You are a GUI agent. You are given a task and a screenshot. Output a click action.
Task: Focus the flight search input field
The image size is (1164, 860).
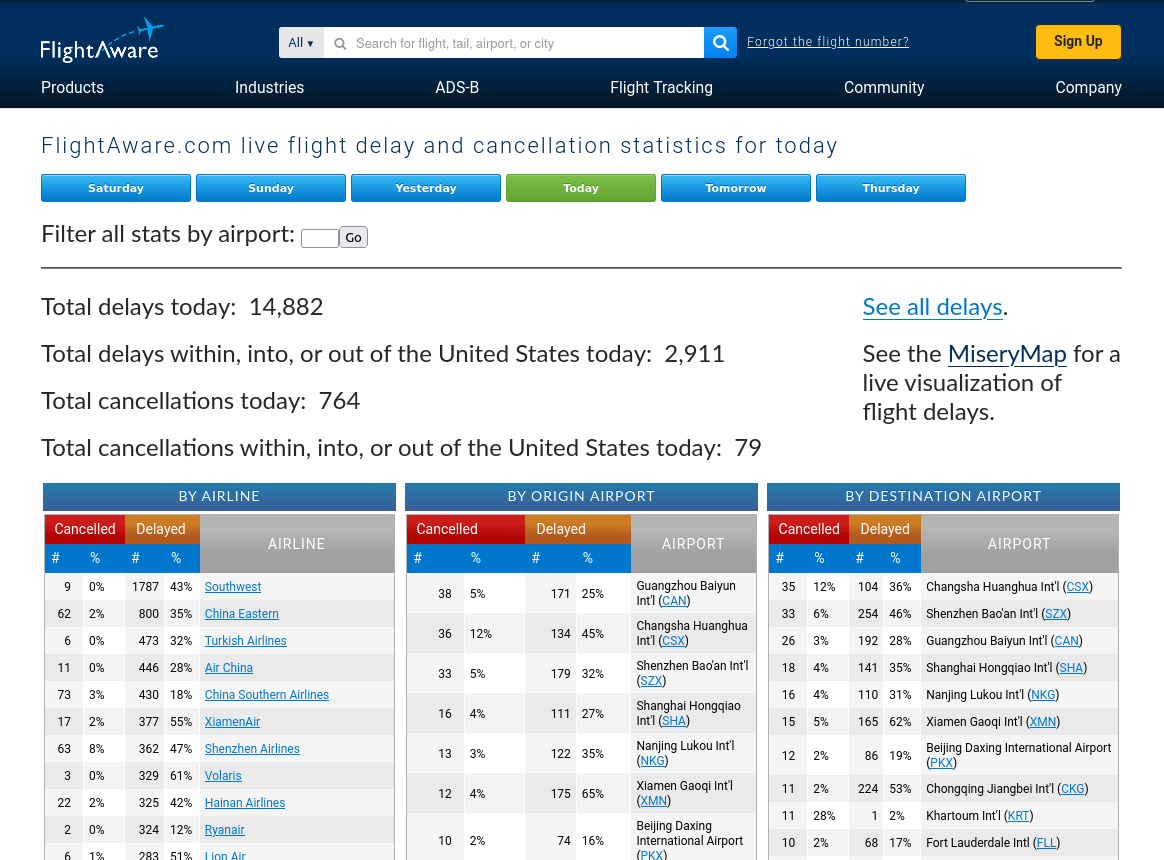pos(514,43)
